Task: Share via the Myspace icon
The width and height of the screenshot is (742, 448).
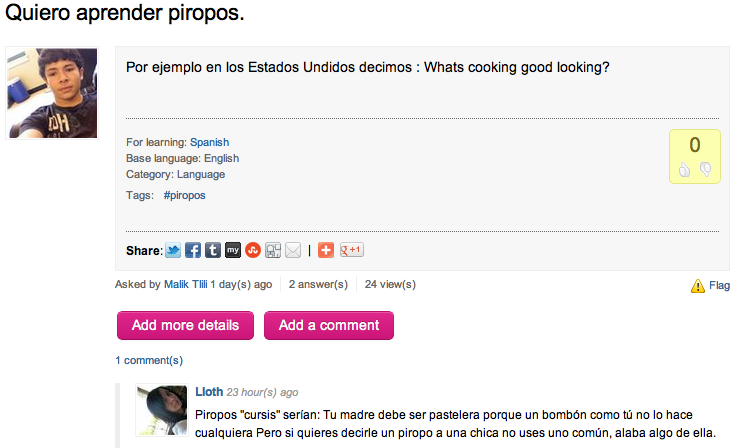Action: (233, 250)
